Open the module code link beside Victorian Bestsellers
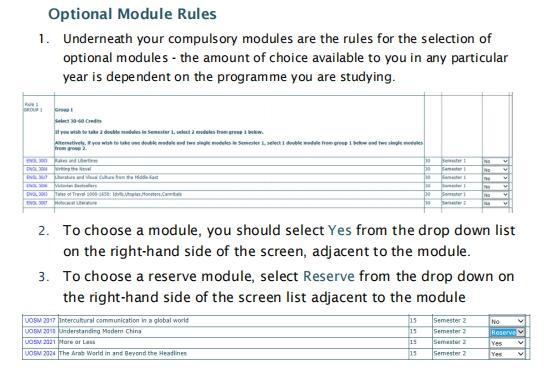This screenshot has height=368, width=545. click(37, 186)
